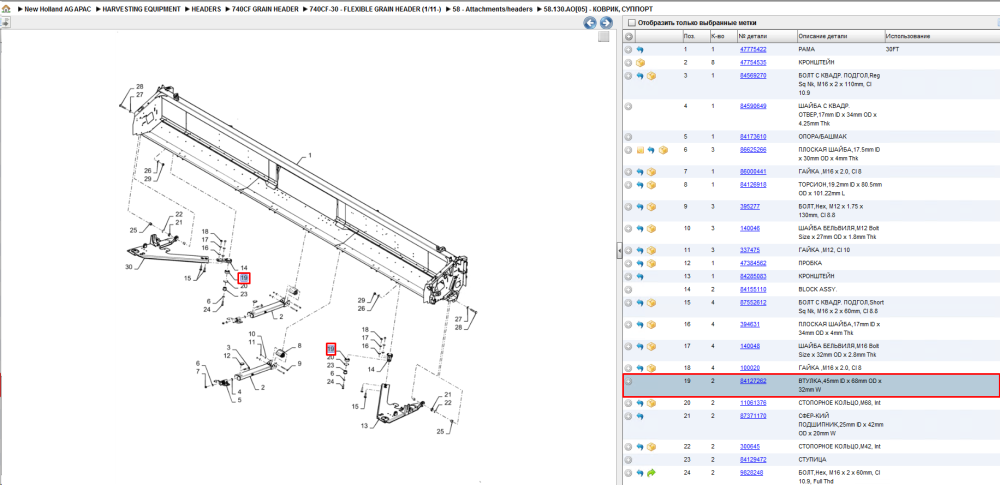1000x485 pixels.
Task: Click the yellow box icon for part 47384562
Action: [651, 264]
